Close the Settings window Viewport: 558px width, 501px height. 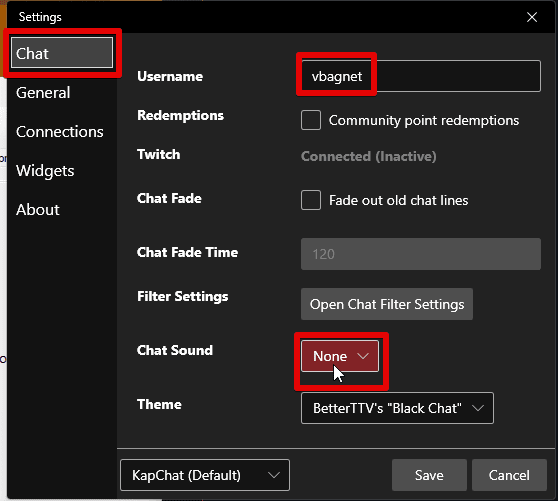(532, 17)
